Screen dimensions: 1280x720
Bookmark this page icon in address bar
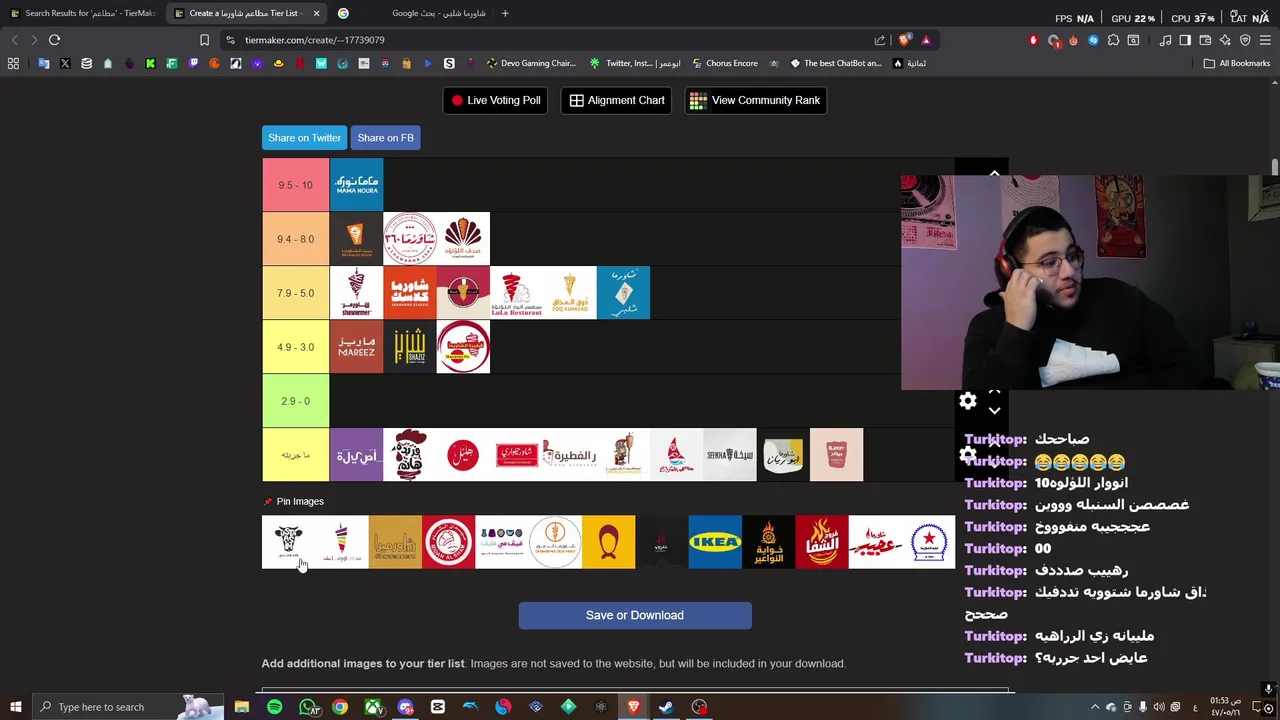tap(204, 40)
